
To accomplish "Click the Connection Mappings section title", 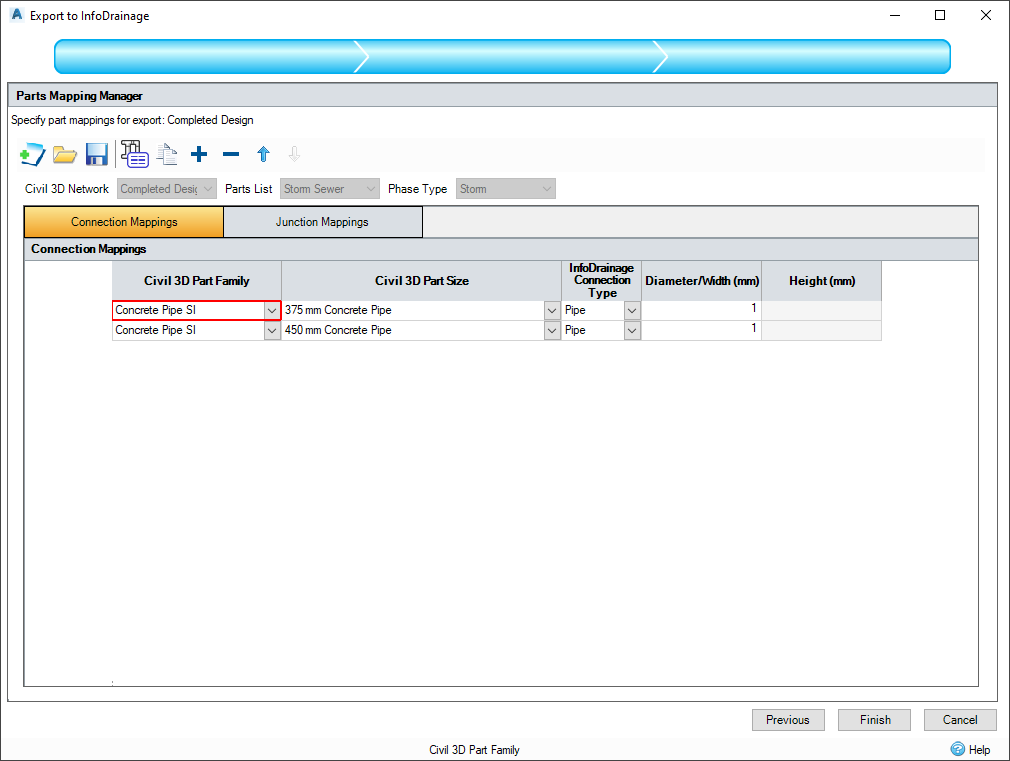I will coord(88,249).
